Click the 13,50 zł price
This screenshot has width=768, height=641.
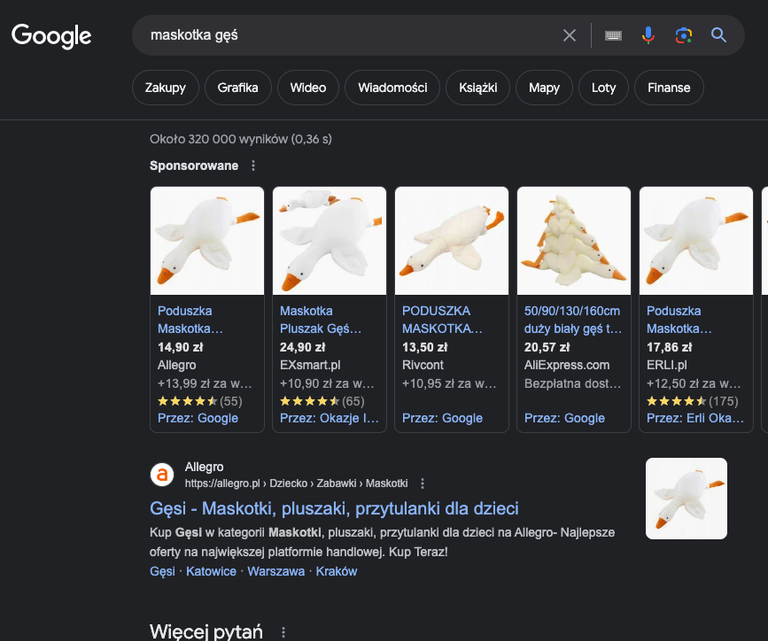click(x=425, y=348)
